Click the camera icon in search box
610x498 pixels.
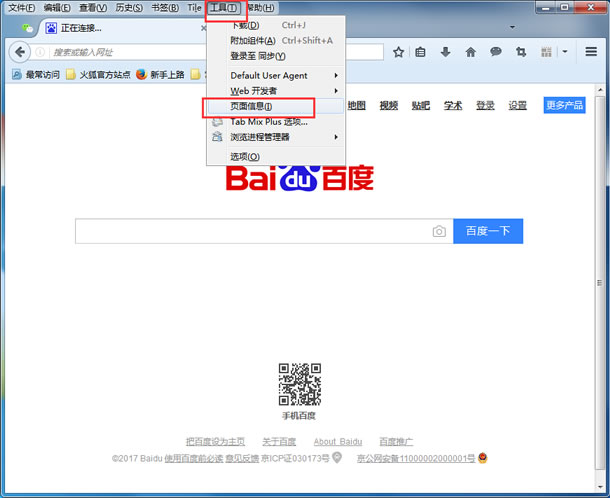click(438, 232)
